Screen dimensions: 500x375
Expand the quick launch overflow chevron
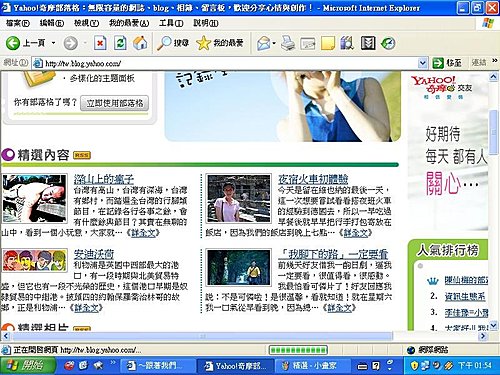(x=113, y=362)
